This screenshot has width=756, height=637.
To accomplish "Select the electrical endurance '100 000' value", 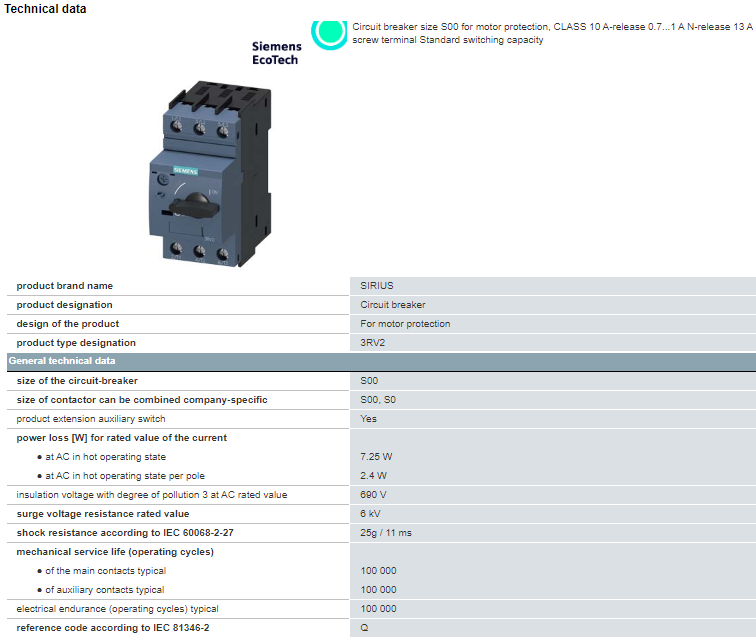I will coord(378,609).
